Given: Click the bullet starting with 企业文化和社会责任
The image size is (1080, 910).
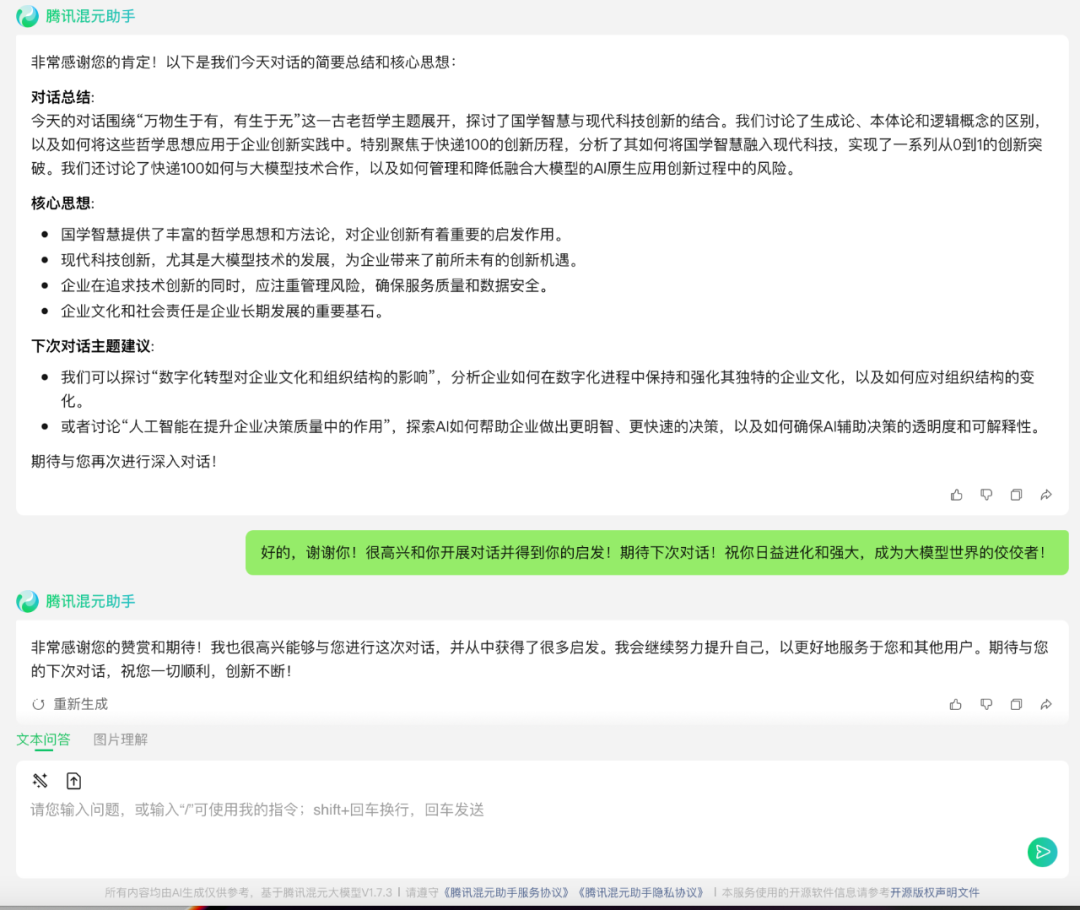Looking at the screenshot, I should click(x=222, y=311).
